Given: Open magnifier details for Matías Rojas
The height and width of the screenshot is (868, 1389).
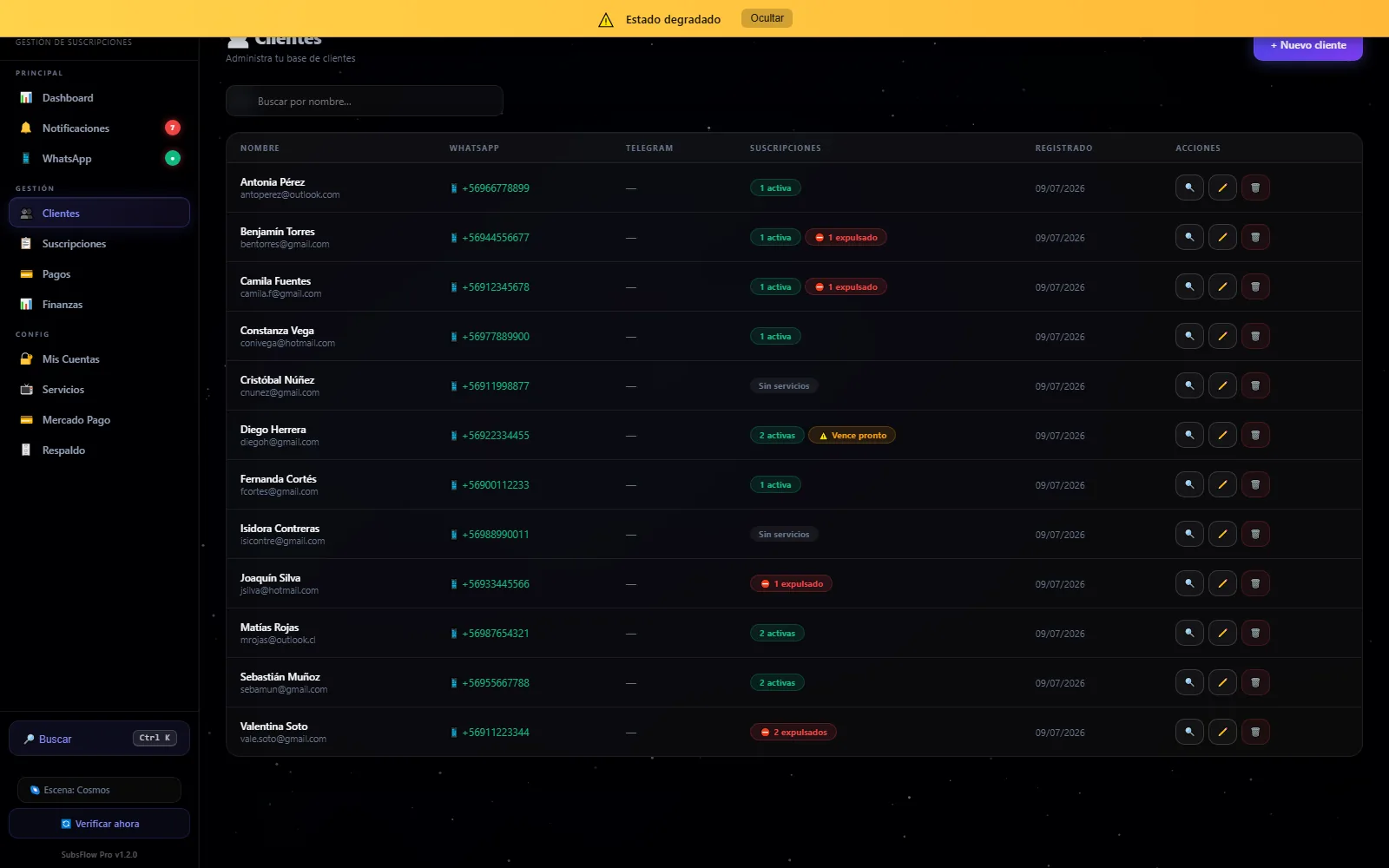Looking at the screenshot, I should (1189, 633).
